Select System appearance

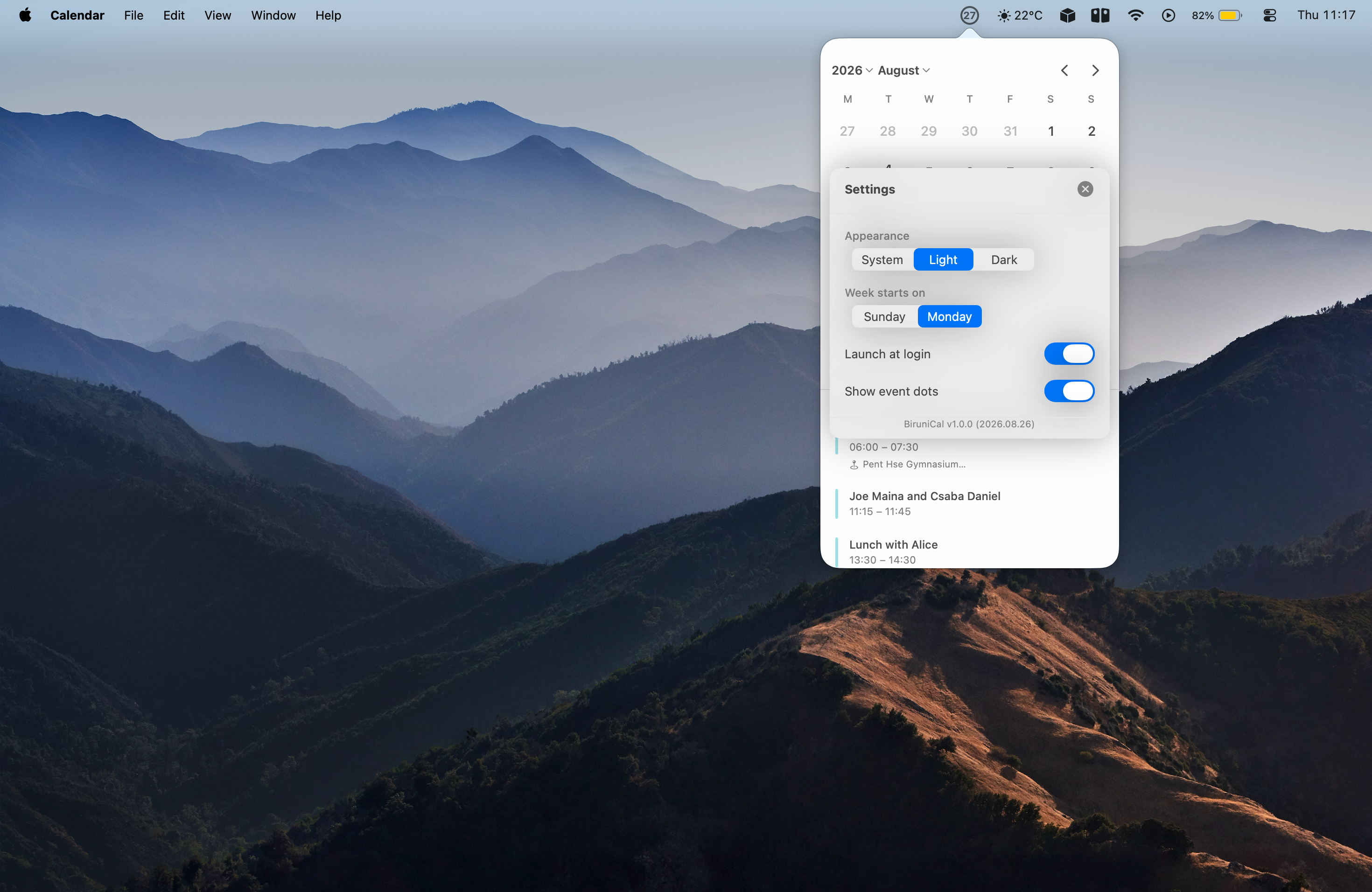pos(882,259)
